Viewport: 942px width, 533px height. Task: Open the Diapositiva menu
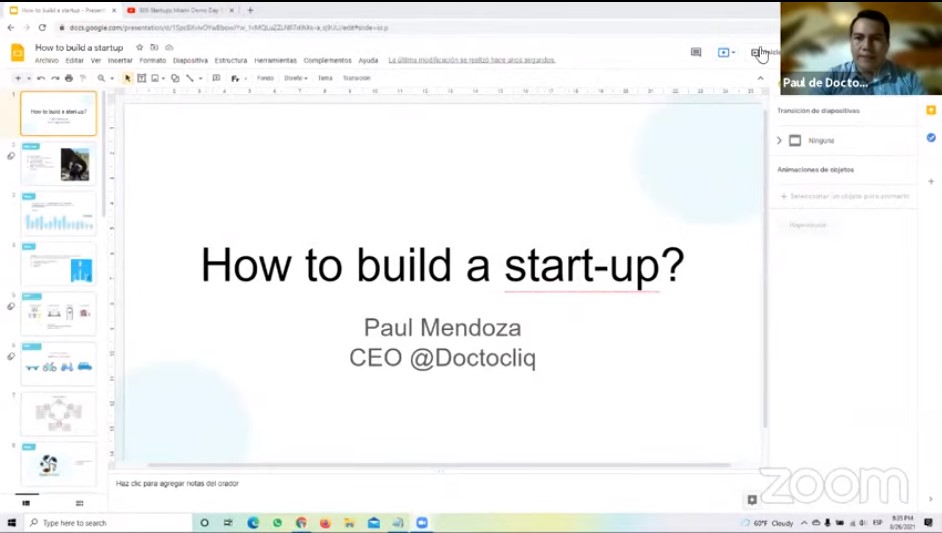pos(190,61)
